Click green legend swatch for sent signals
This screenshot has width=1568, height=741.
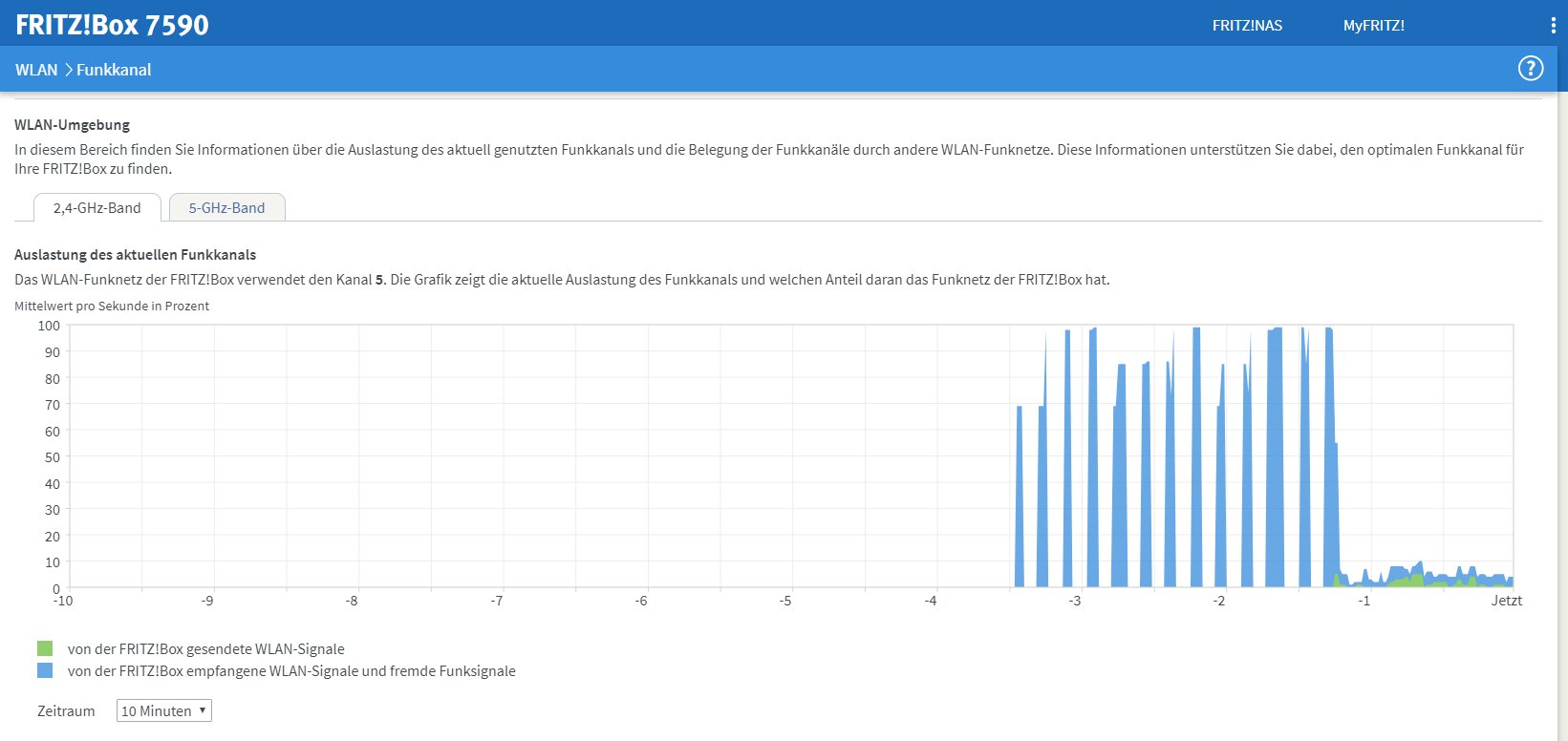pyautogui.click(x=45, y=648)
